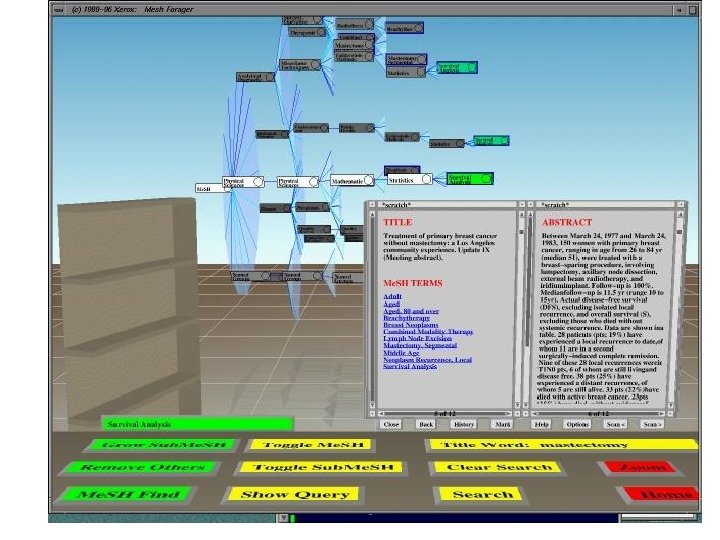Click the green Remove Others button

[x=142, y=467]
